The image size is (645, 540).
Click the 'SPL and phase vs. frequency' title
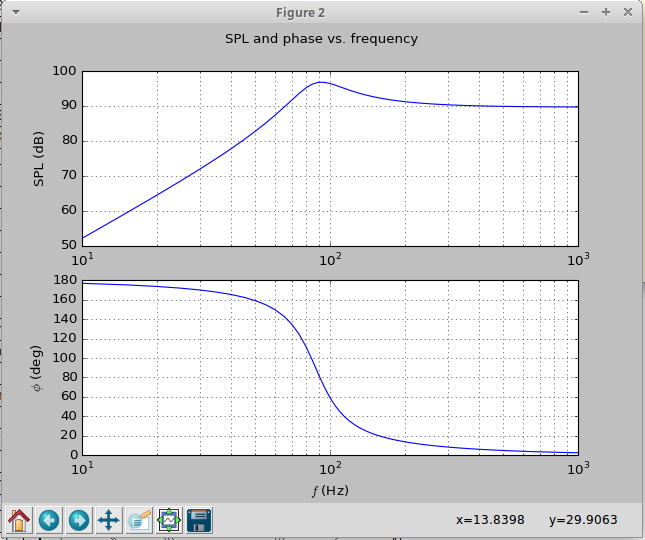coord(321,39)
